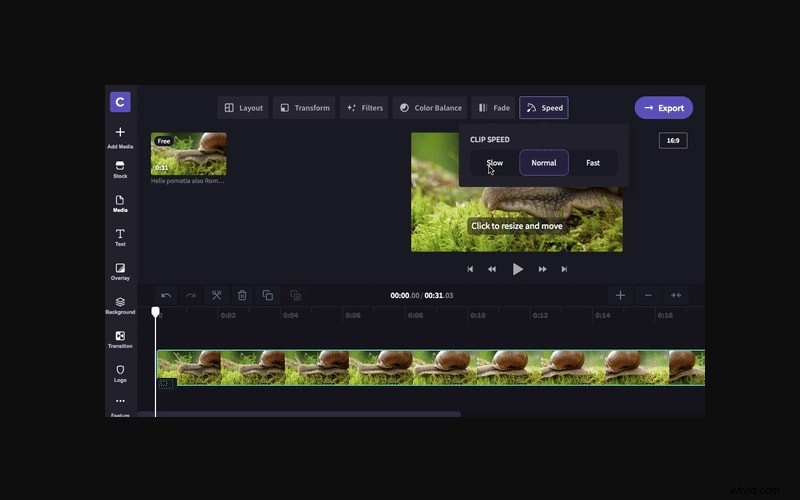Open the Logo sidebar item
The width and height of the screenshot is (800, 500).
coord(120,373)
